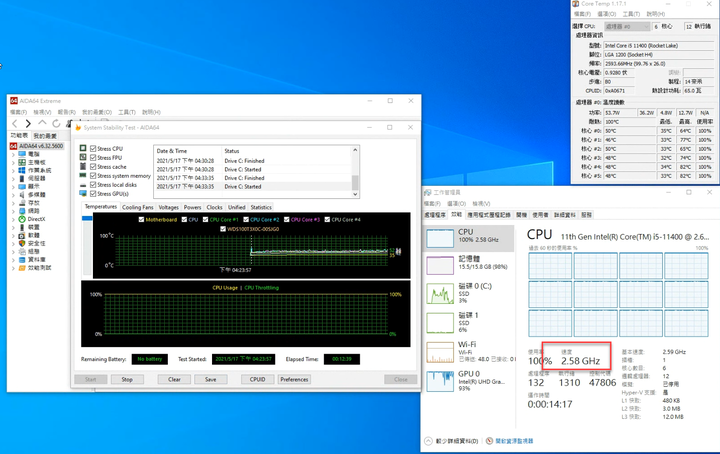Open the 工具(T) menu in AIDA64 Extreme
Image resolution: width=720 pixels, height=454 pixels.
(x=127, y=112)
